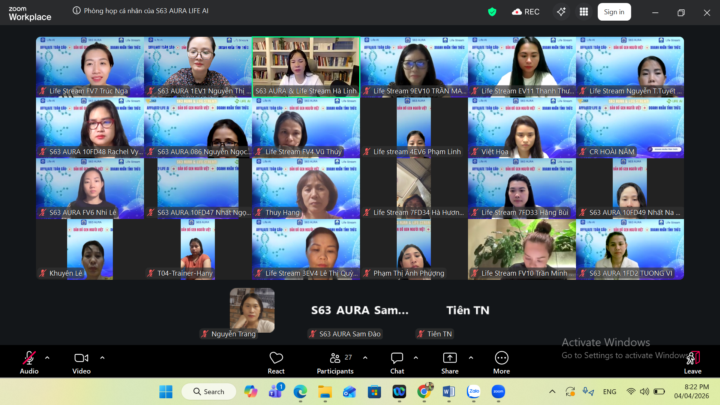This screenshot has height=405, width=720.
Task: Select Life Stream FV7 Trúc Nga video tile
Action: click(90, 67)
